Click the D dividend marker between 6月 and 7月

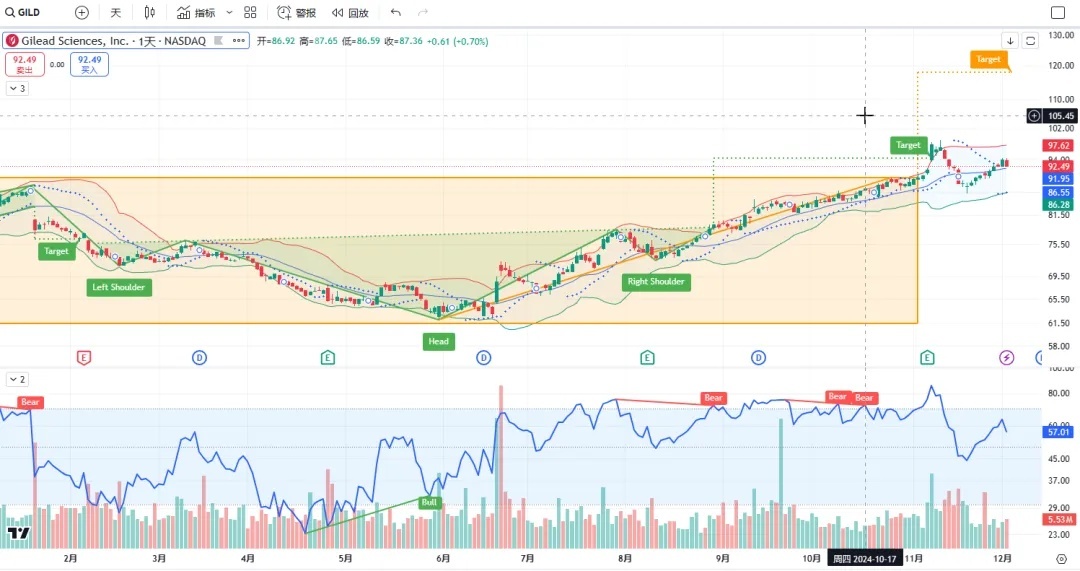pos(484,357)
